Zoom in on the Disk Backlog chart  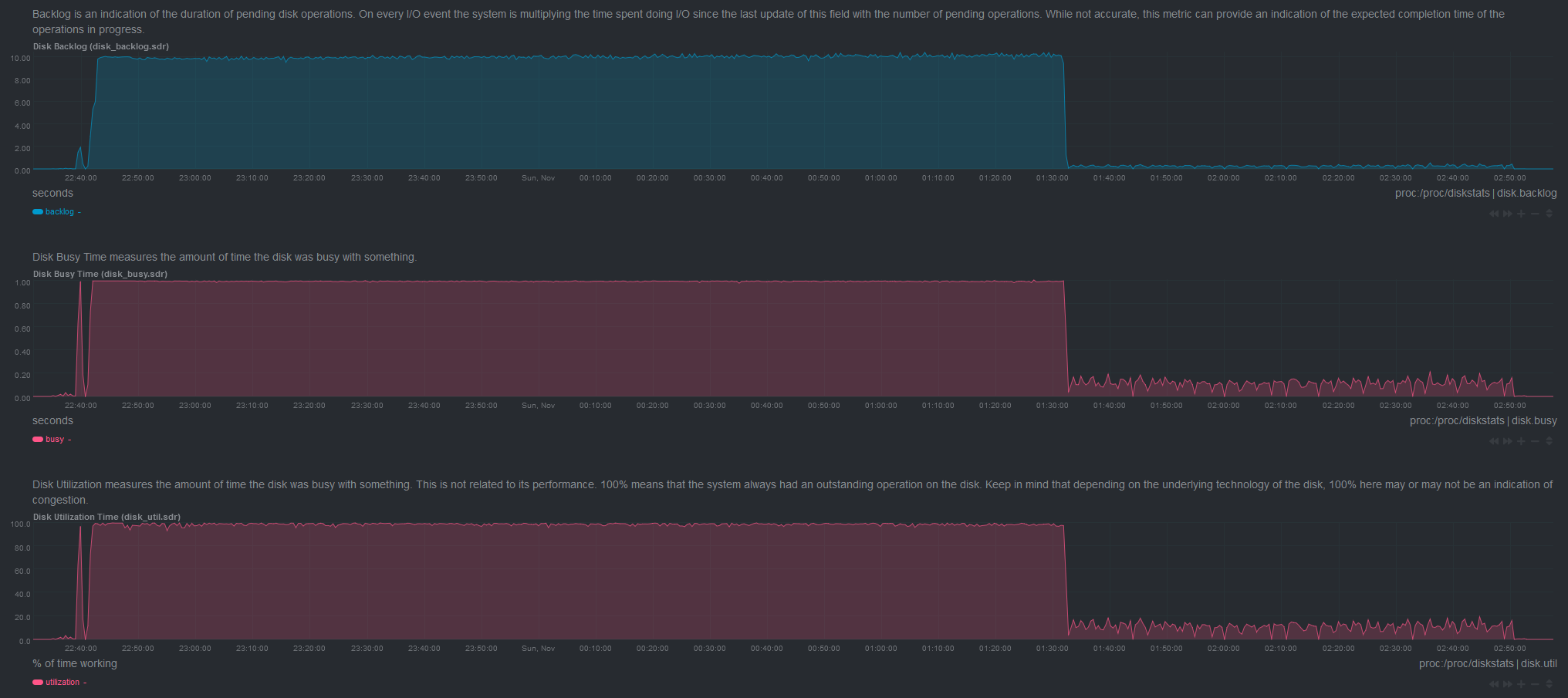pos(1522,214)
